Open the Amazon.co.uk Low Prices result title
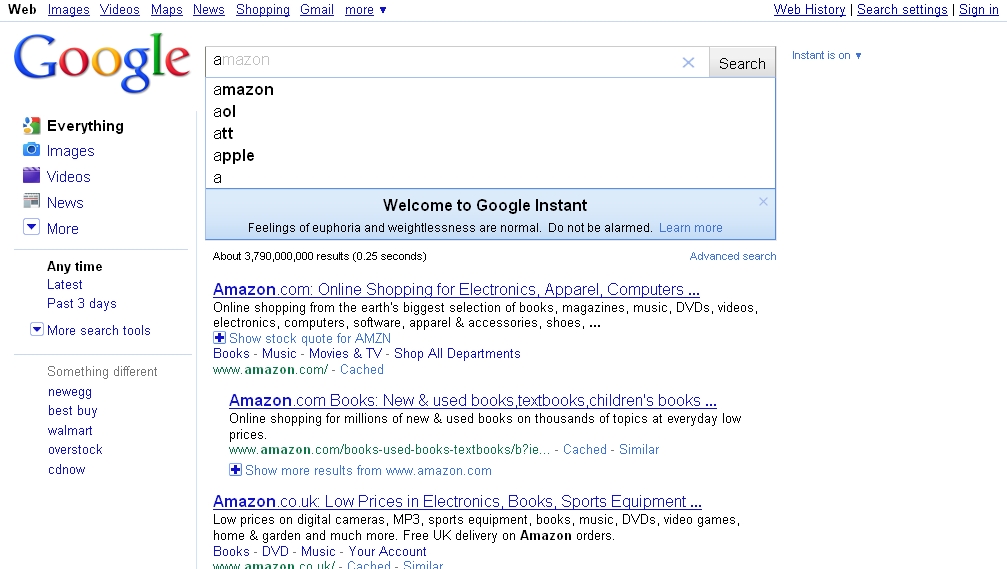The height and width of the screenshot is (569, 1007). point(457,502)
